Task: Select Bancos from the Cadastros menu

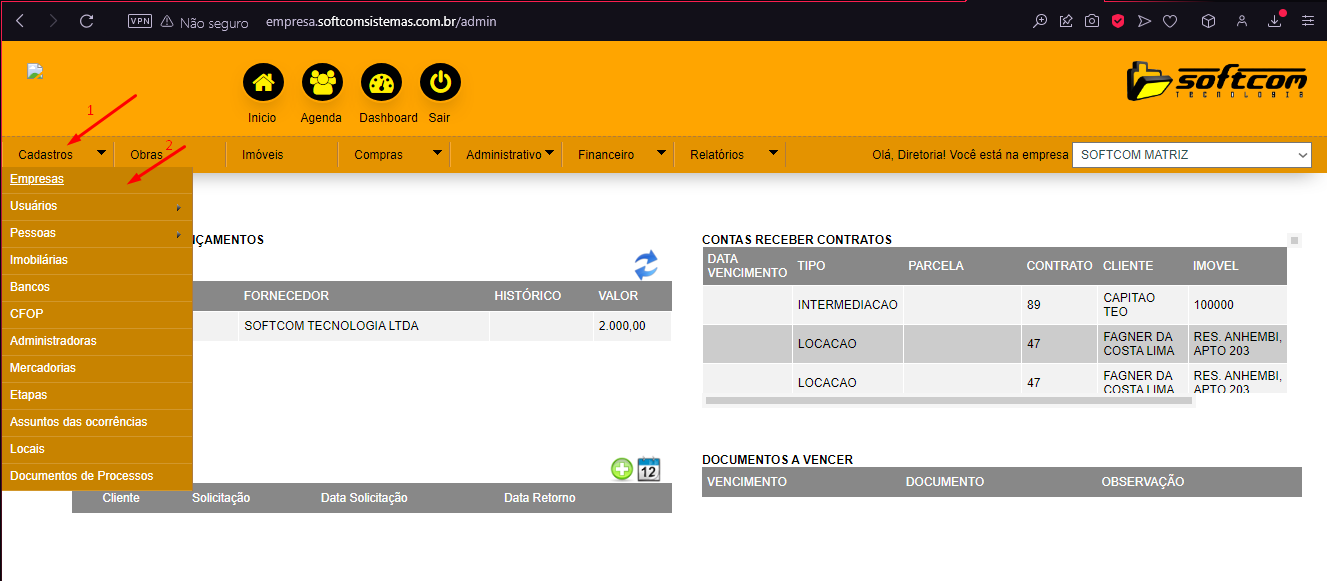Action: coord(30,287)
